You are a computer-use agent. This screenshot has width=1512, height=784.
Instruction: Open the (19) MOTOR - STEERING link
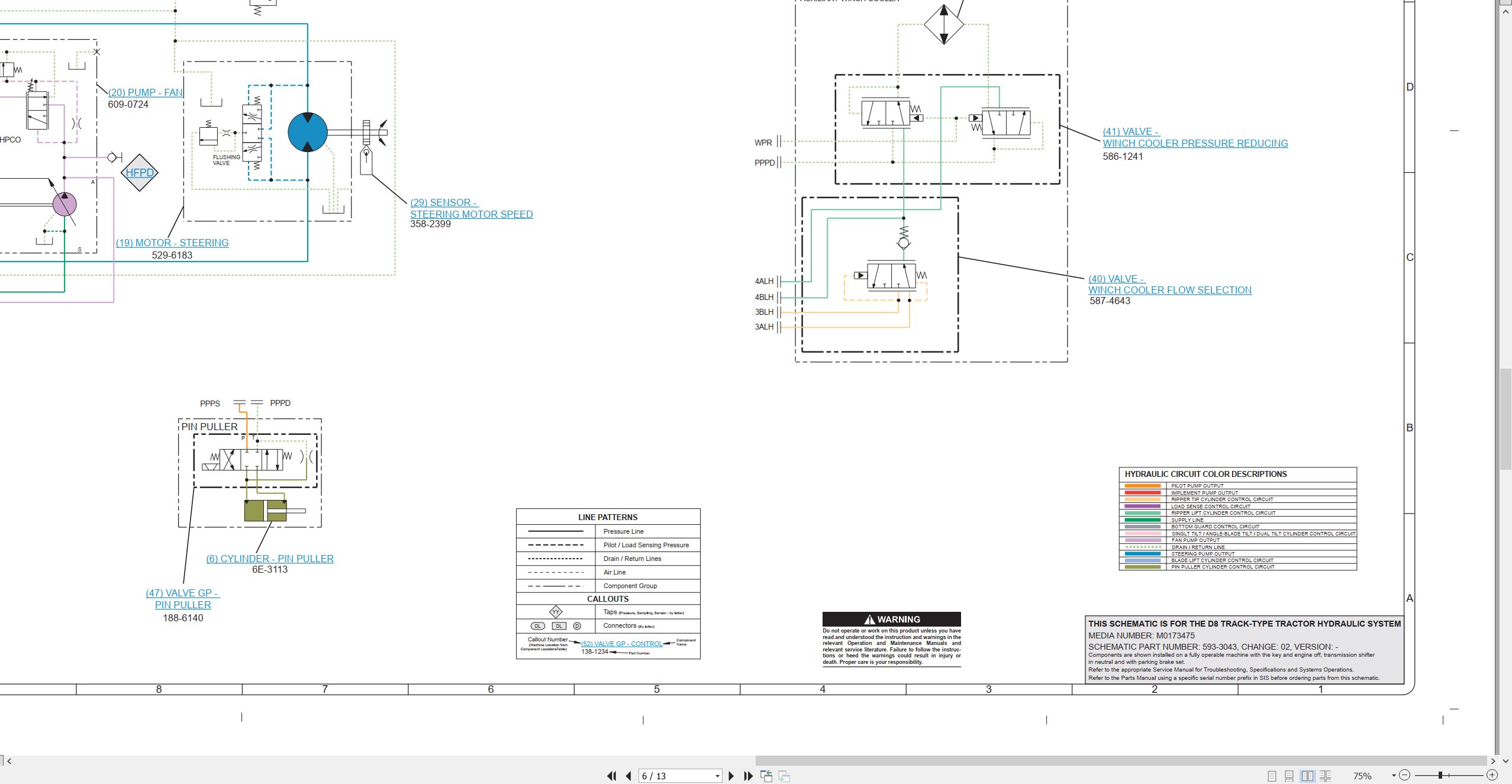click(172, 243)
